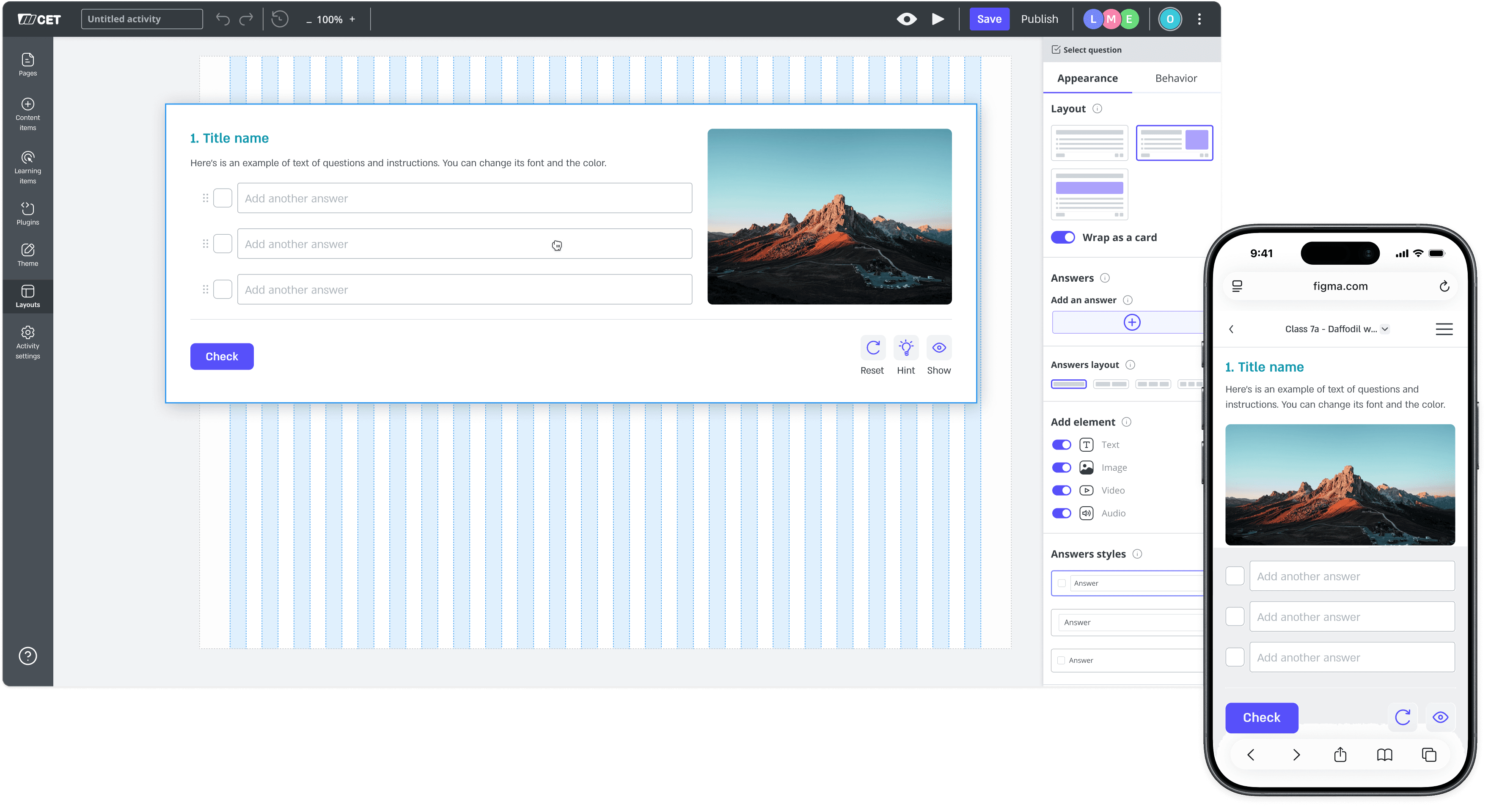Open the hamburger menu on the phone

pos(1444,329)
